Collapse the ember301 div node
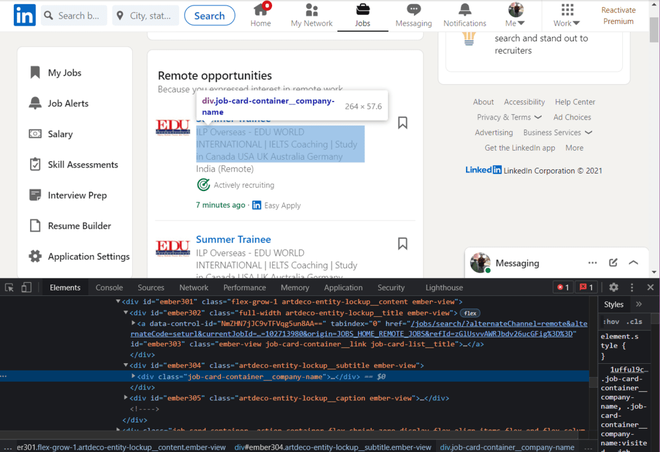This screenshot has height=452, width=660. 118,301
